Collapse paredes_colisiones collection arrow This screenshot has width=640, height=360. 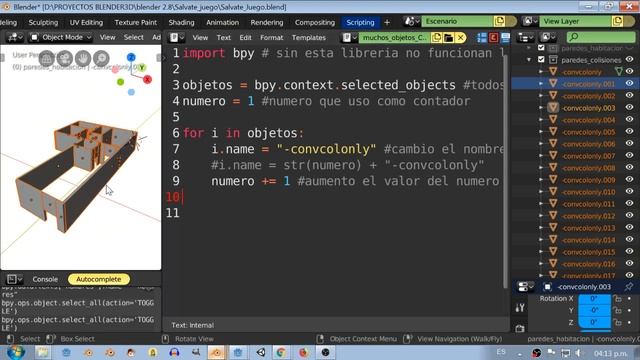[x=529, y=60]
